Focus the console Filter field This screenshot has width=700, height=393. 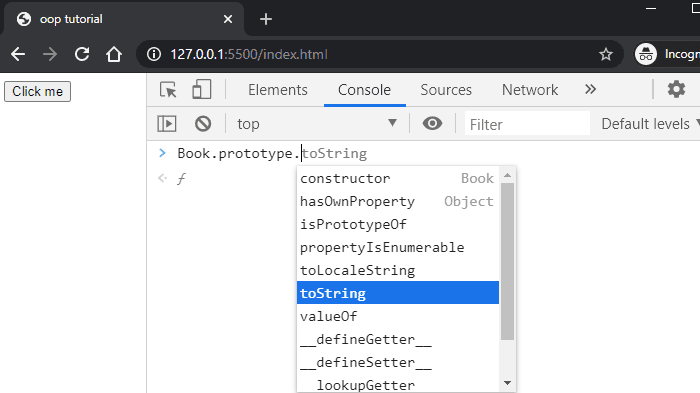[527, 124]
